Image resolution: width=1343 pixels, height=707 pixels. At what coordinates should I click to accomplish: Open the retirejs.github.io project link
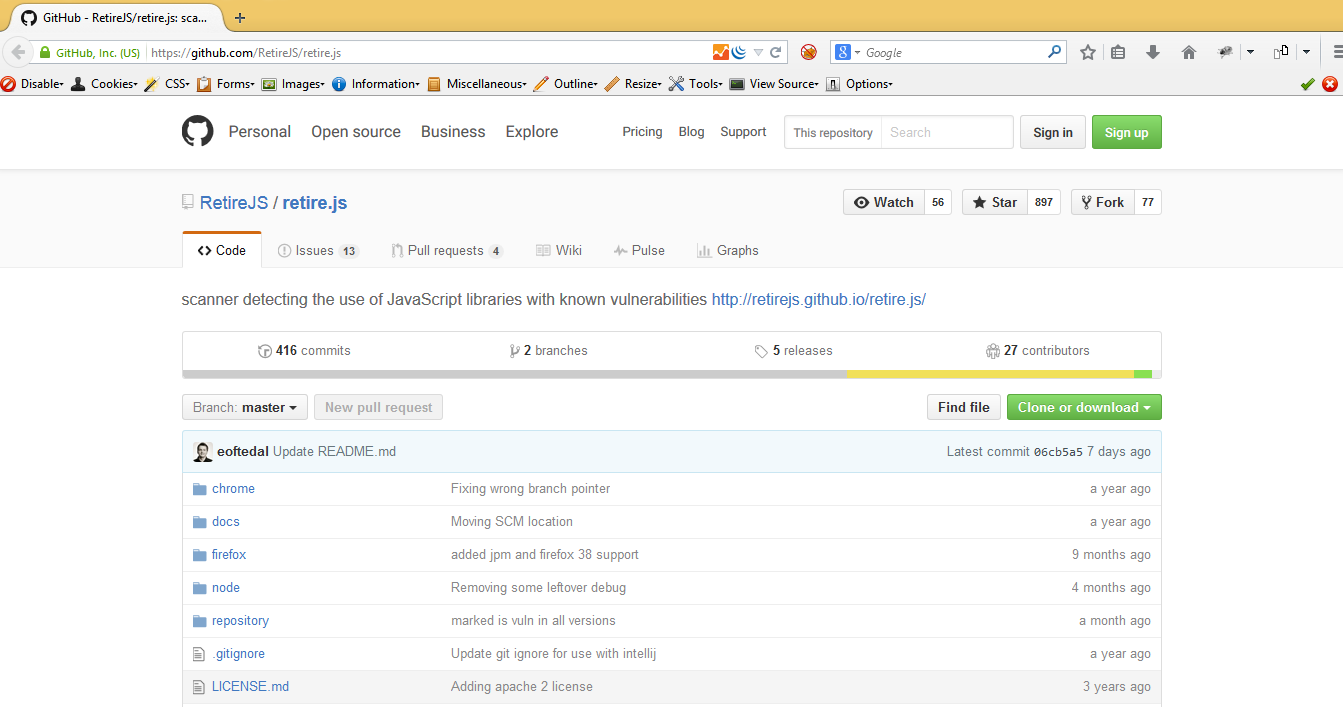(x=818, y=299)
